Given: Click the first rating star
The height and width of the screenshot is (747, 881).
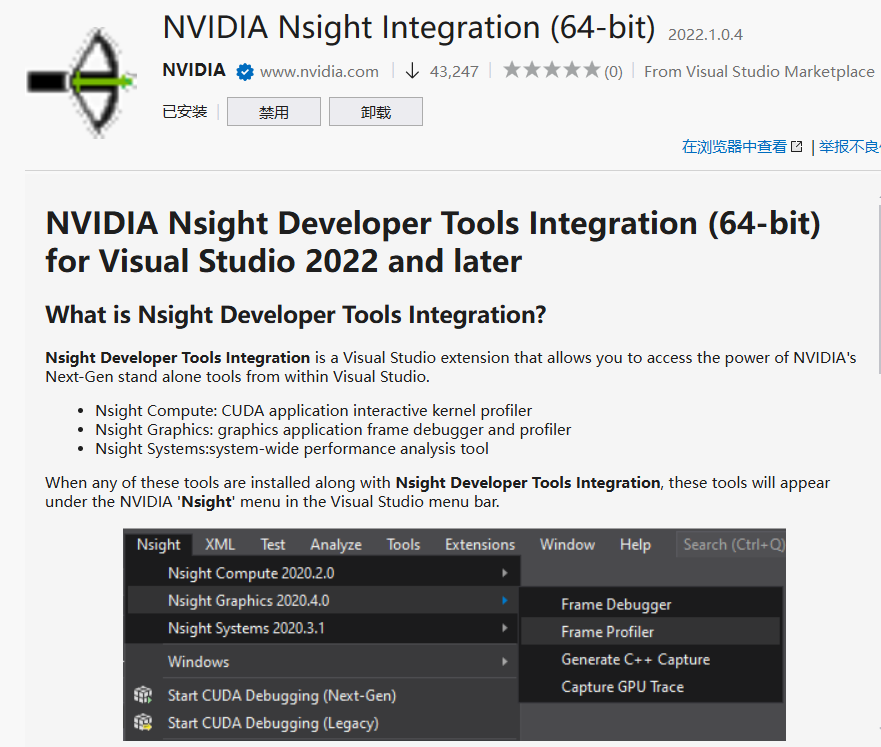Looking at the screenshot, I should [x=512, y=70].
